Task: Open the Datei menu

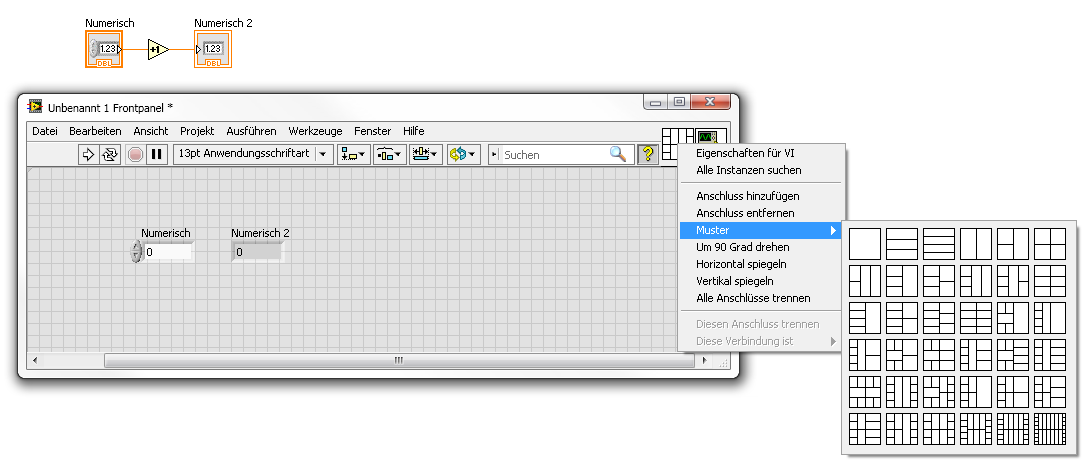Action: (45, 131)
